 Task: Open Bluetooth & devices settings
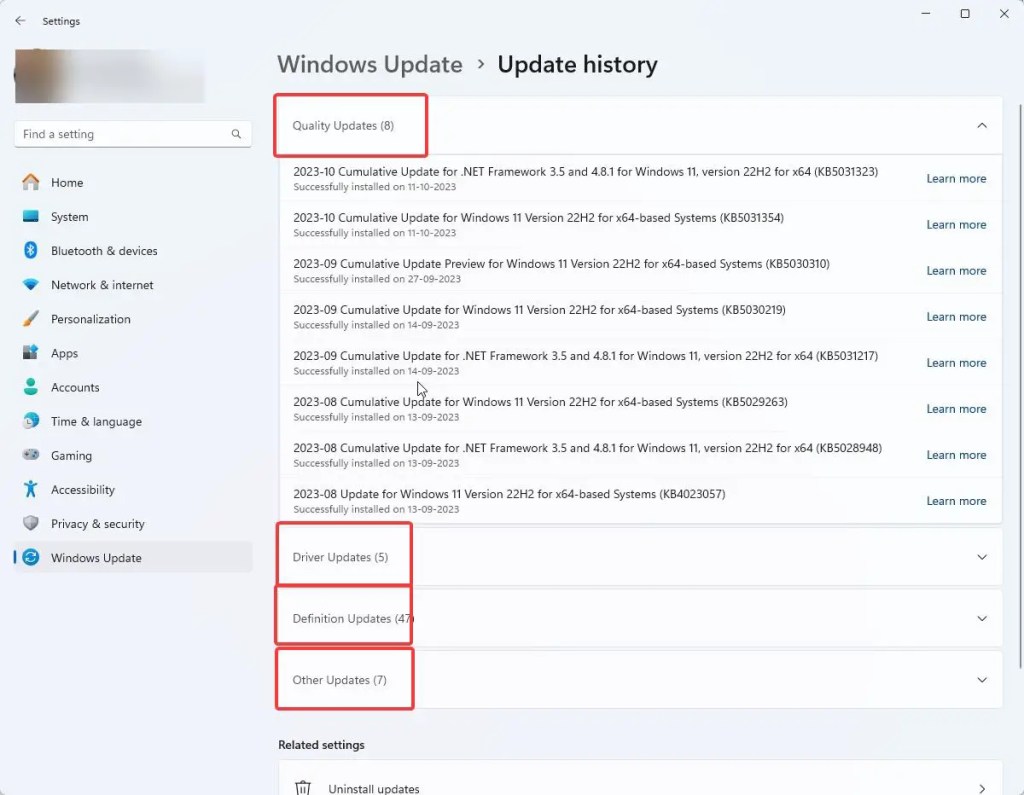click(x=31, y=251)
